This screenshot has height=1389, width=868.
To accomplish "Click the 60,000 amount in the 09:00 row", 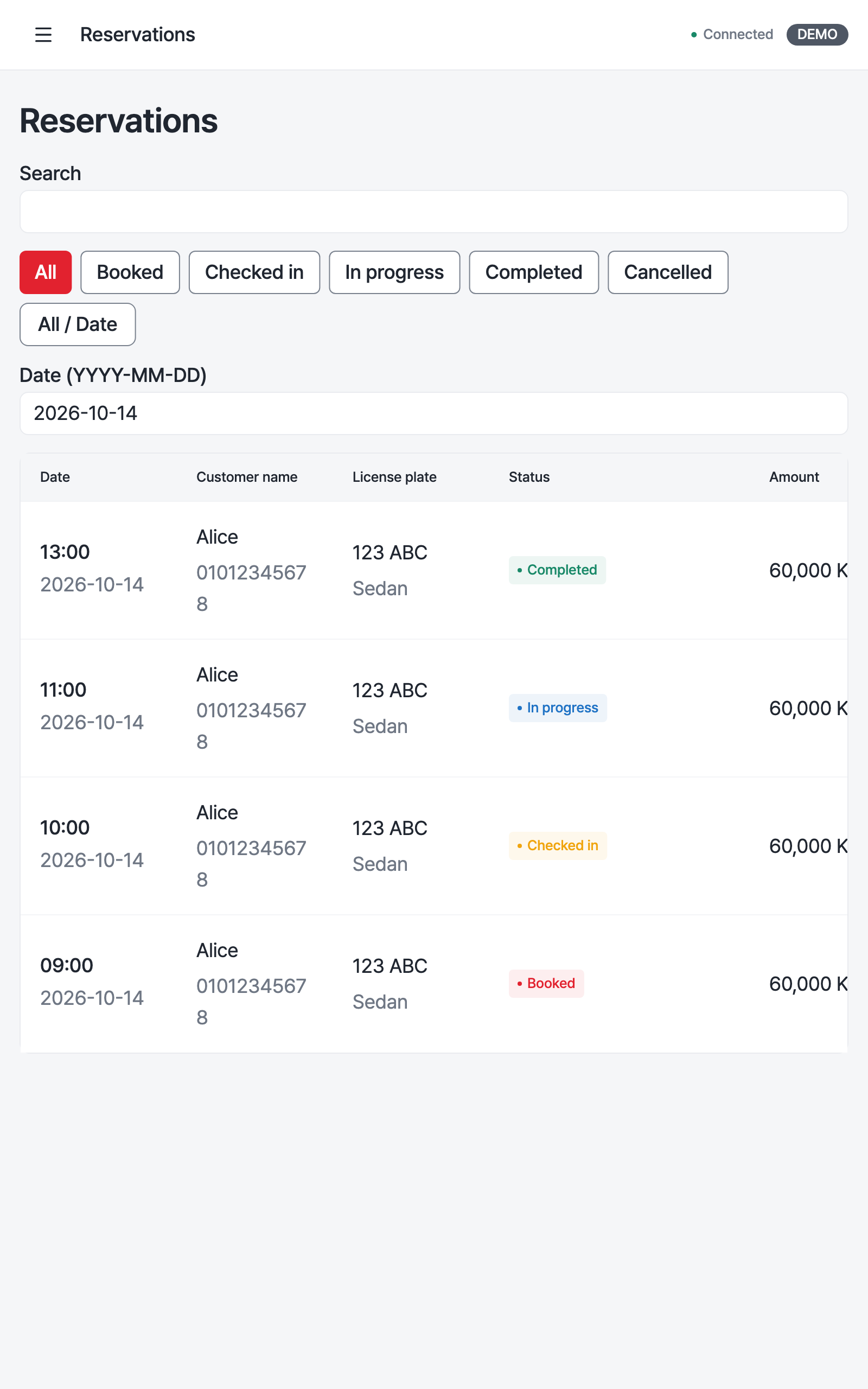I will coord(808,984).
